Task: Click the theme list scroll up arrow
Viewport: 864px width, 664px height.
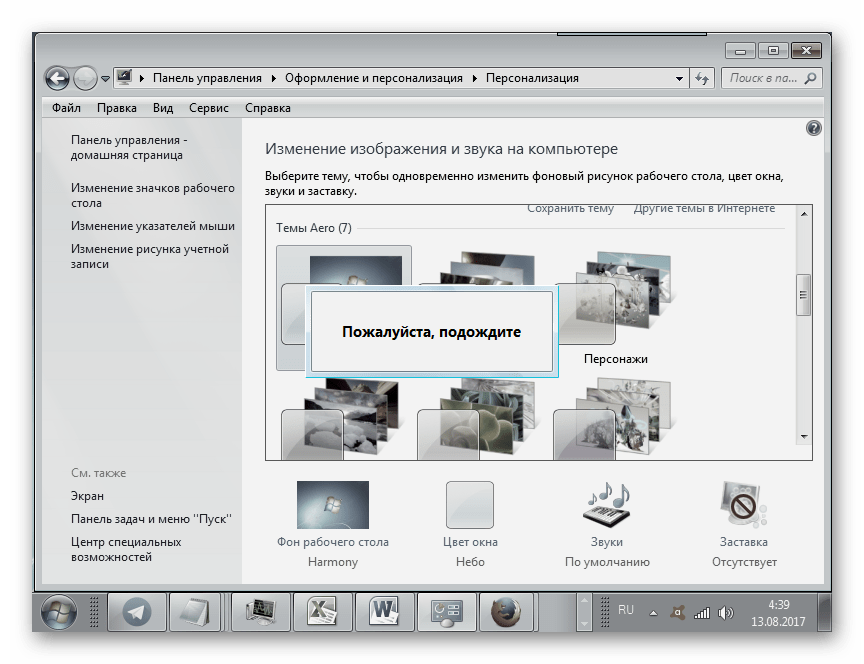Action: click(804, 214)
